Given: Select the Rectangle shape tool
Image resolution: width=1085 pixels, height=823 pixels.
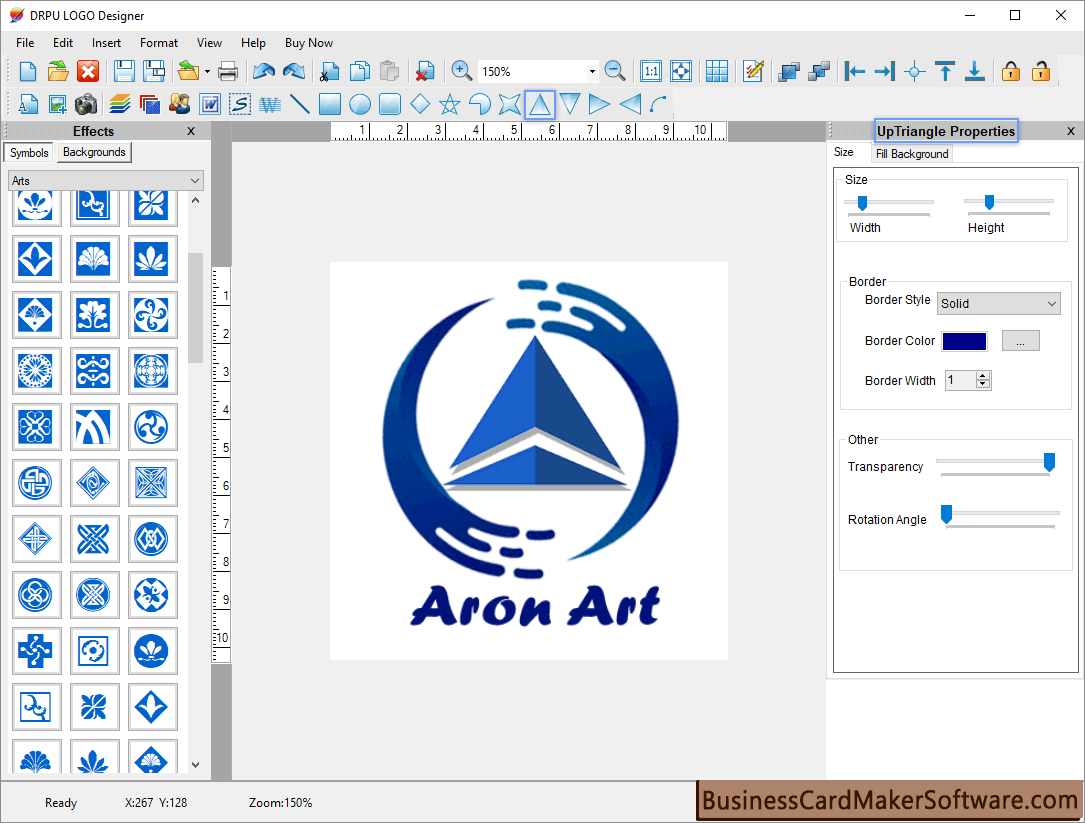Looking at the screenshot, I should (329, 105).
